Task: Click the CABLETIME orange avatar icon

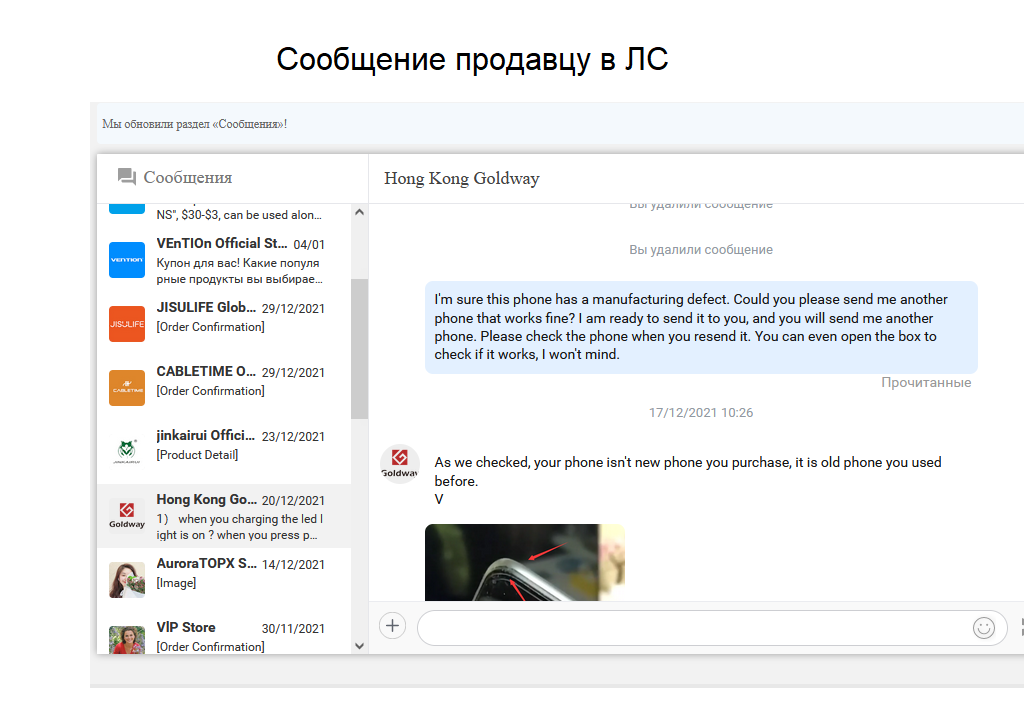Action: (x=127, y=388)
